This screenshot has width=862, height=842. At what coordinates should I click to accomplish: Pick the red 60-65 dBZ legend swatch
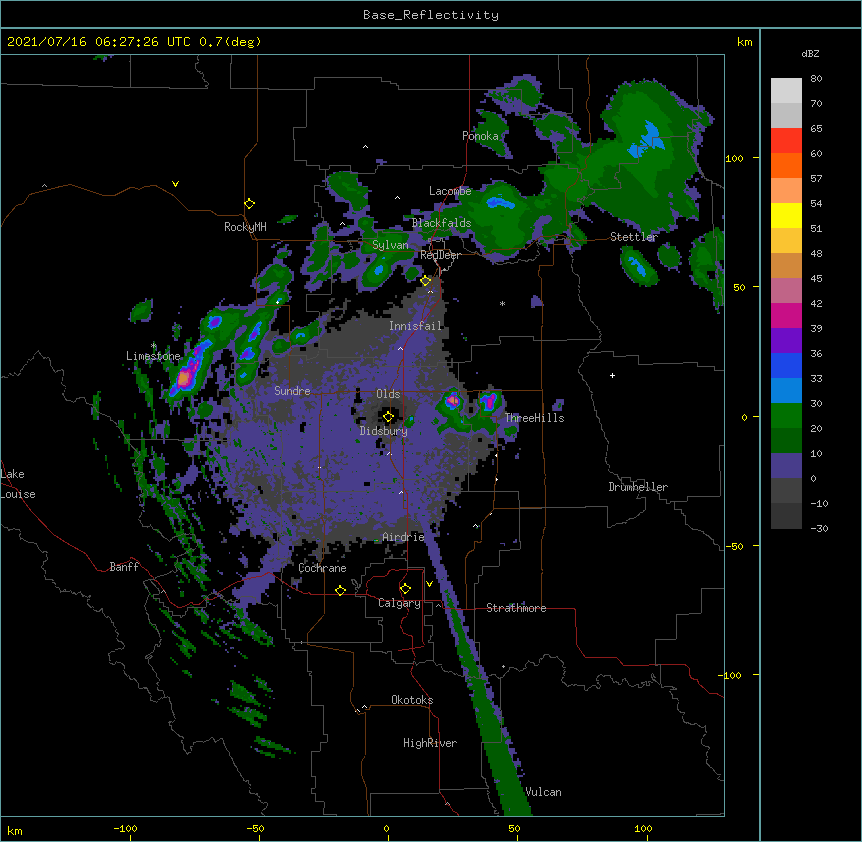pyautogui.click(x=786, y=141)
